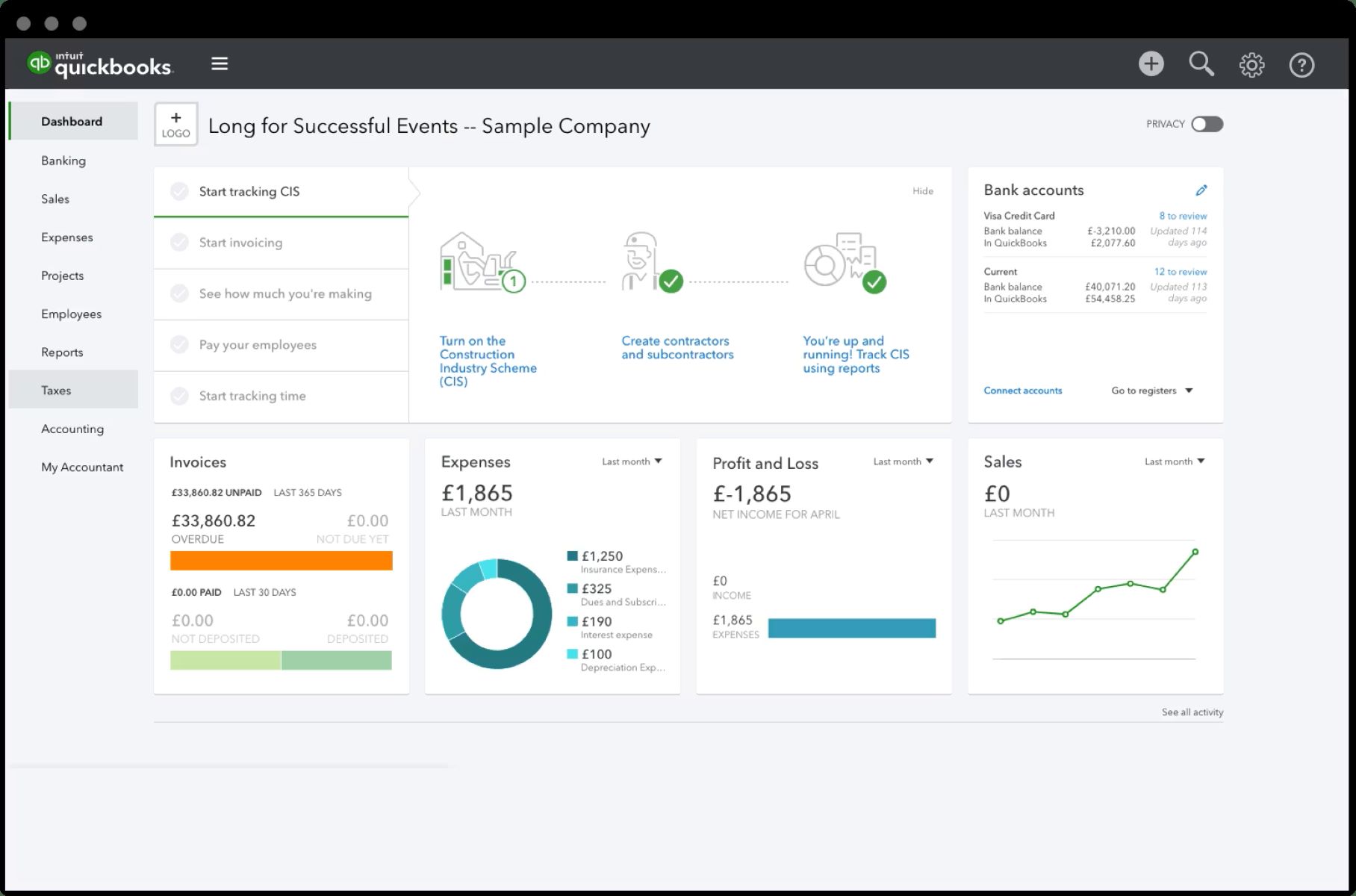Click the plus Create new icon

pyautogui.click(x=1151, y=64)
